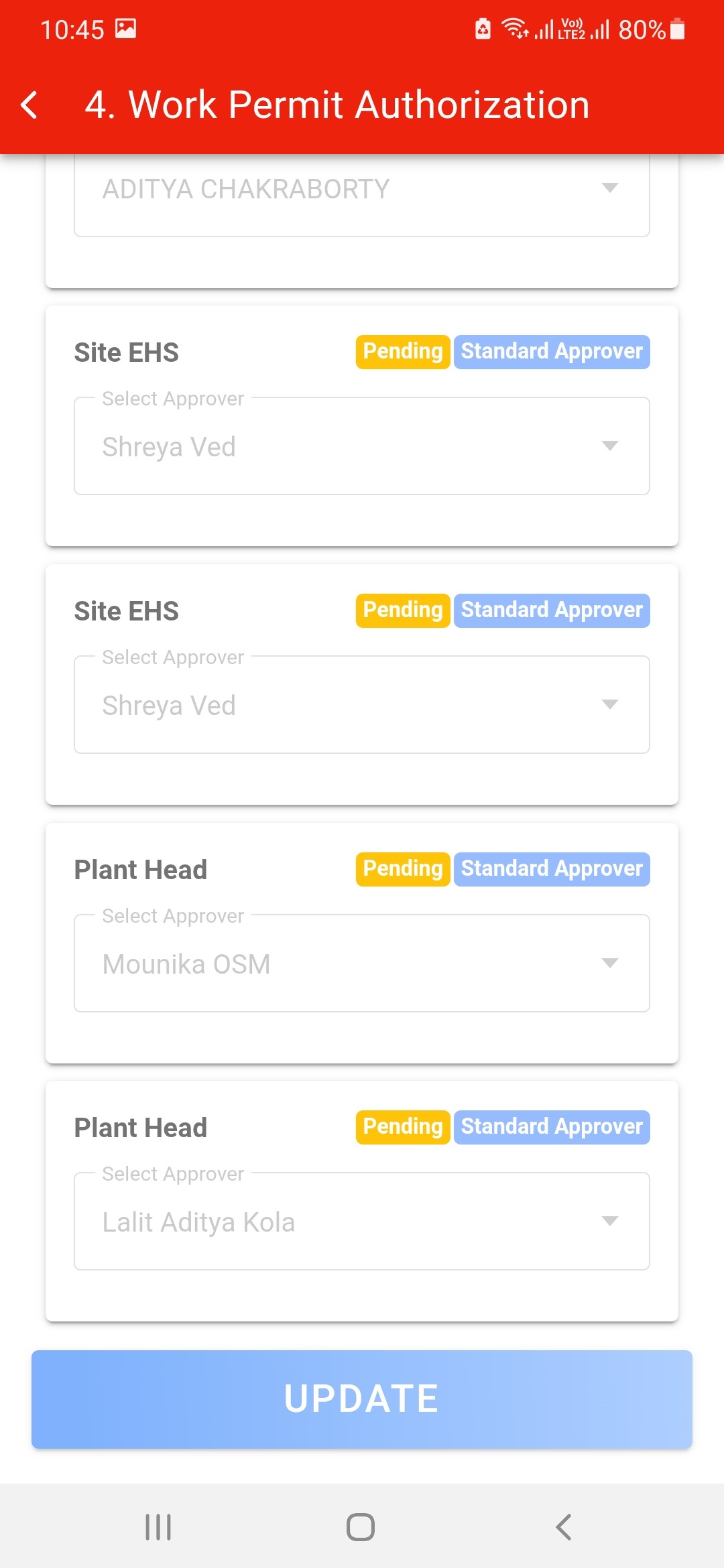
Task: Click the UPDATE button
Action: point(361,1399)
